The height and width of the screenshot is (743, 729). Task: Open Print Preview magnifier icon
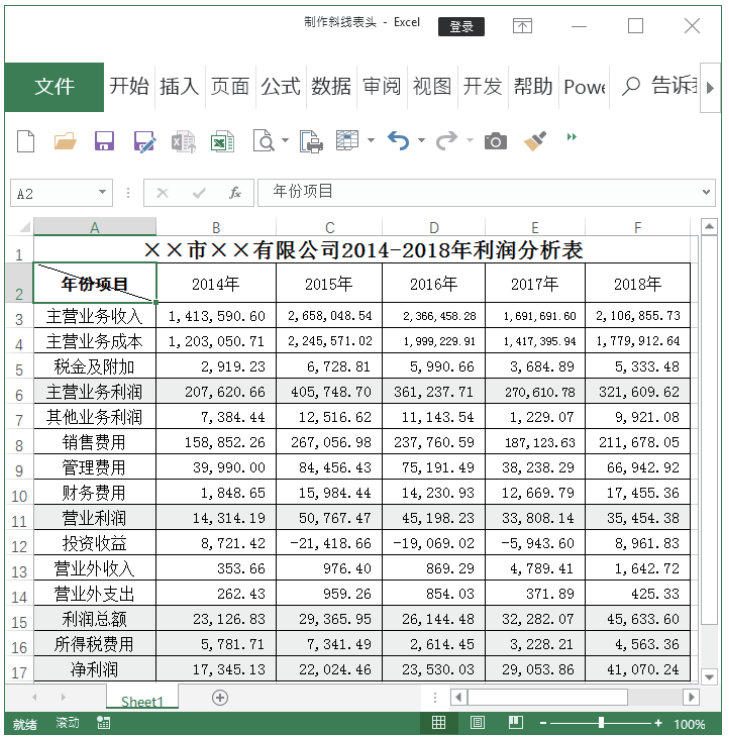click(x=264, y=141)
